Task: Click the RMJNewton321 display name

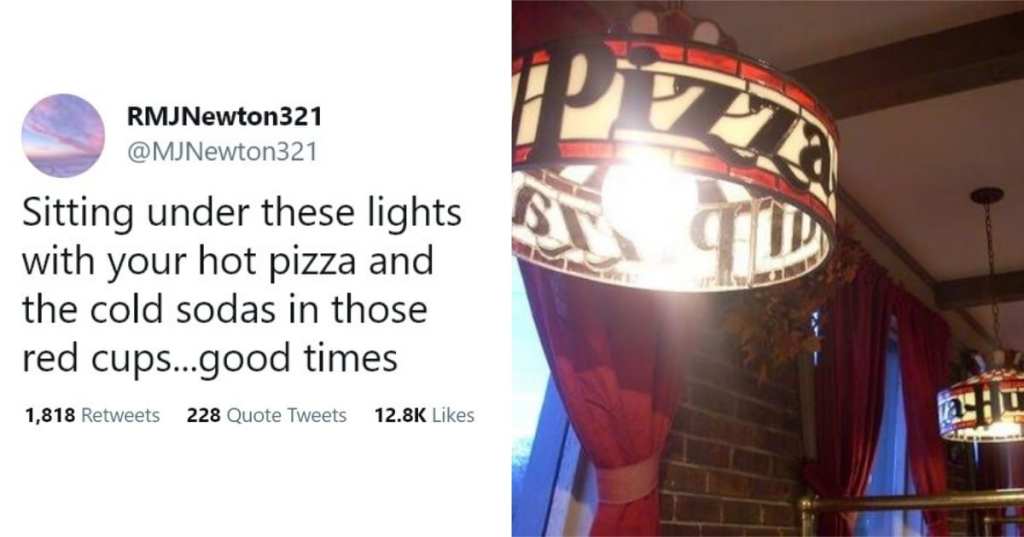Action: (x=225, y=117)
